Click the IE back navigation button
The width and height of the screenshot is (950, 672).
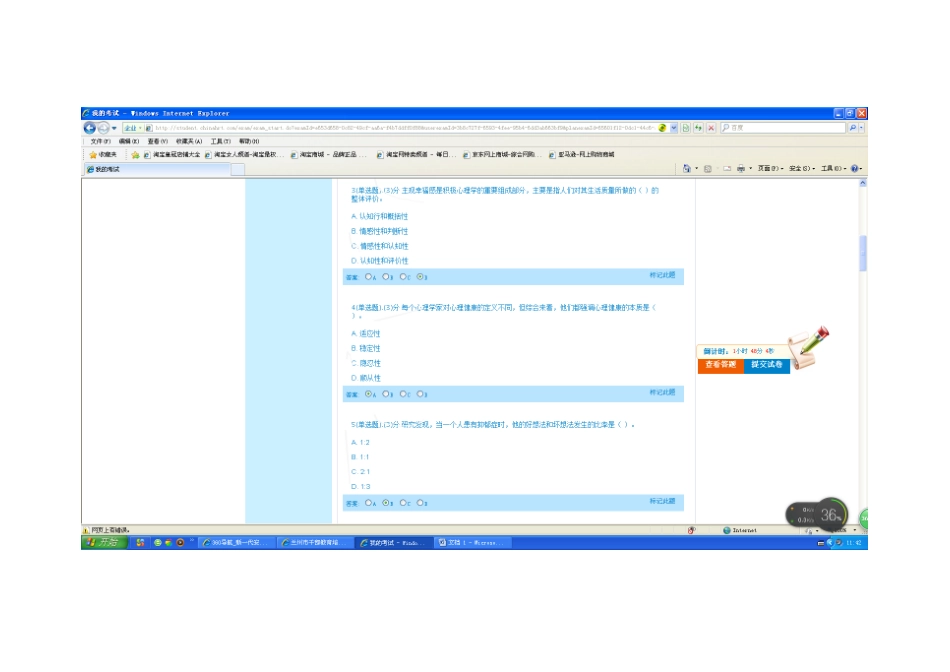(89, 128)
